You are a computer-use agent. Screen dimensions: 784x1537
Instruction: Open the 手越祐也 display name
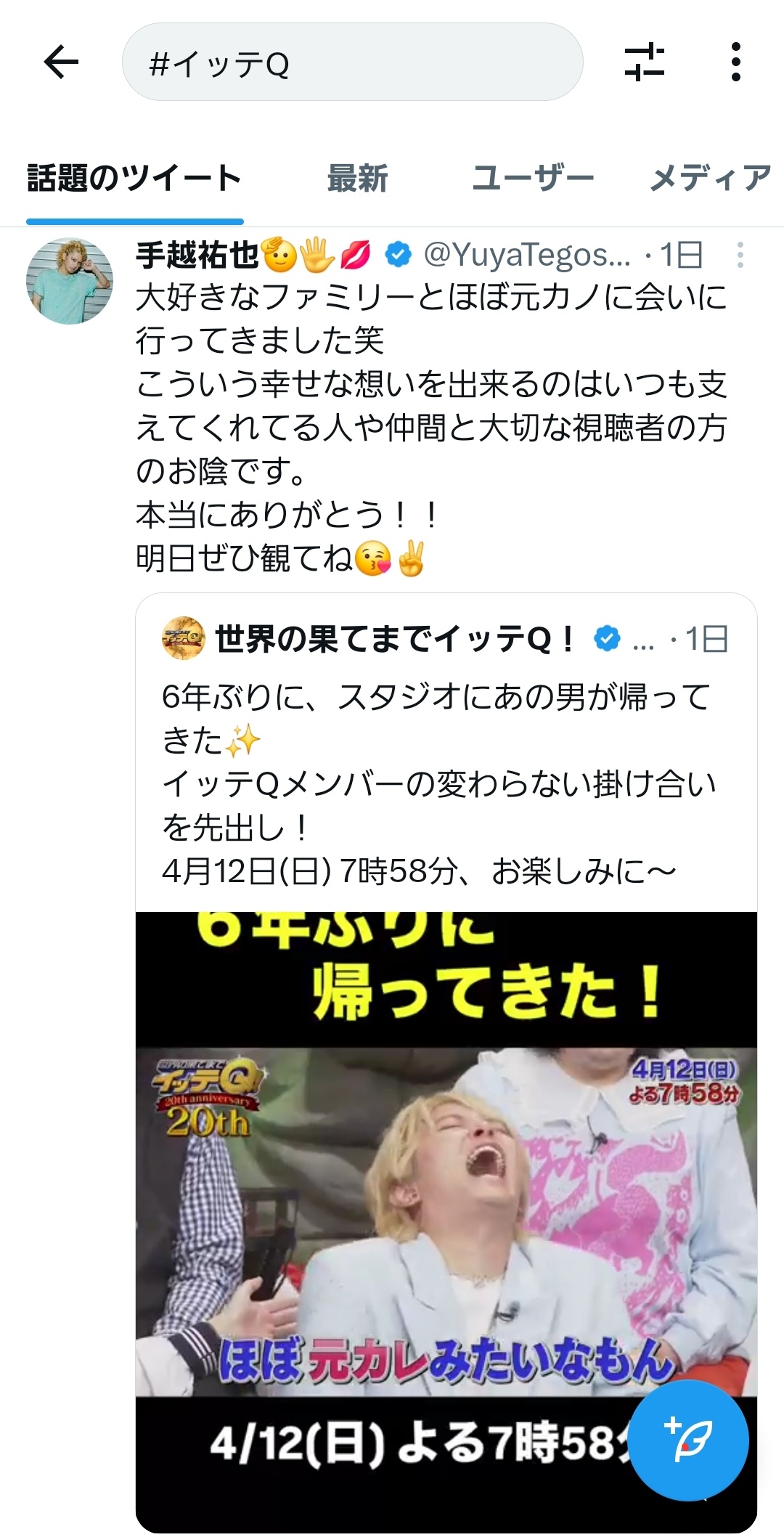click(197, 255)
